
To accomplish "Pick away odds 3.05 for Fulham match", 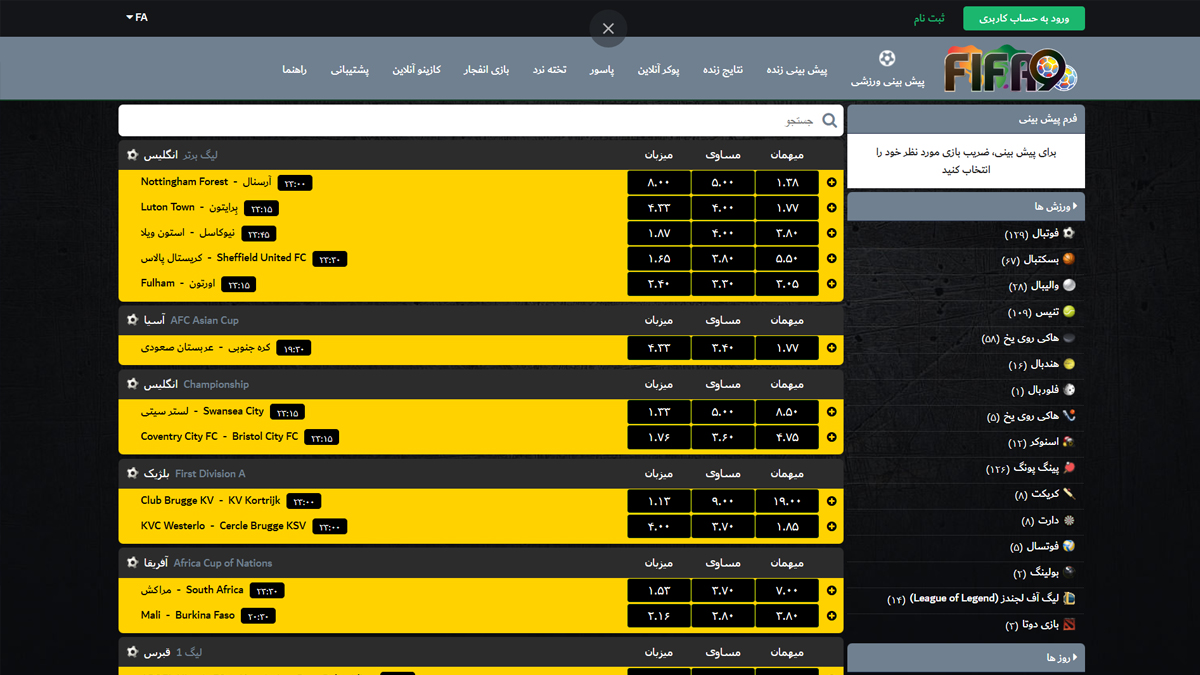I will [787, 284].
